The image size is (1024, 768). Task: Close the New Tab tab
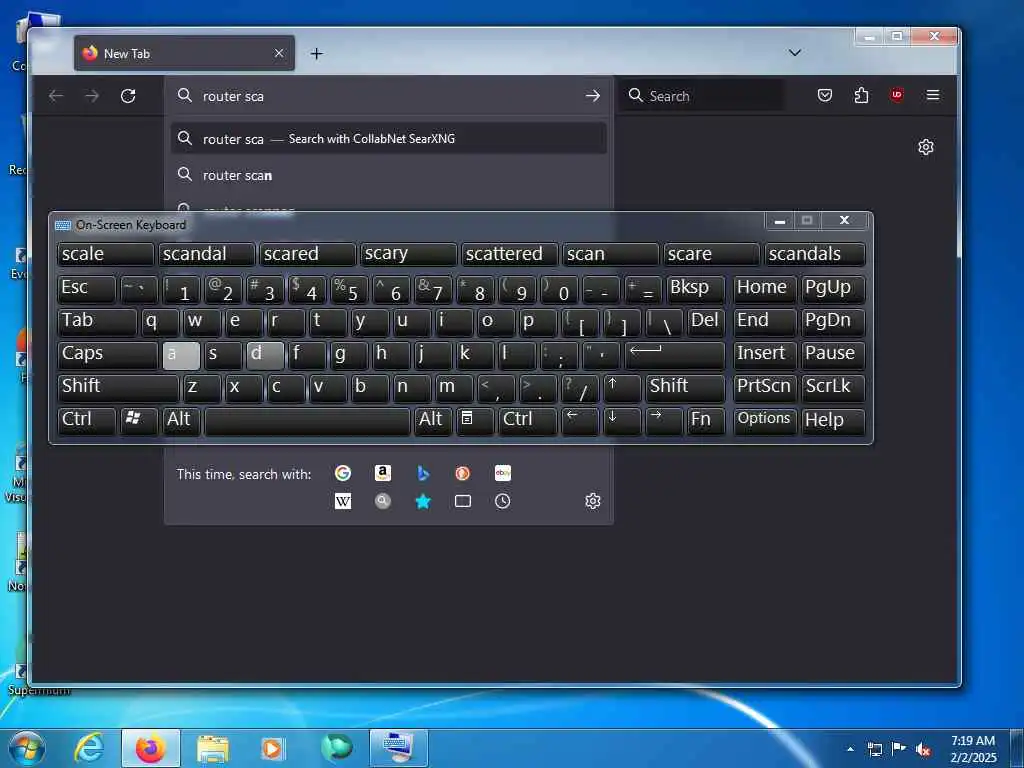point(279,53)
